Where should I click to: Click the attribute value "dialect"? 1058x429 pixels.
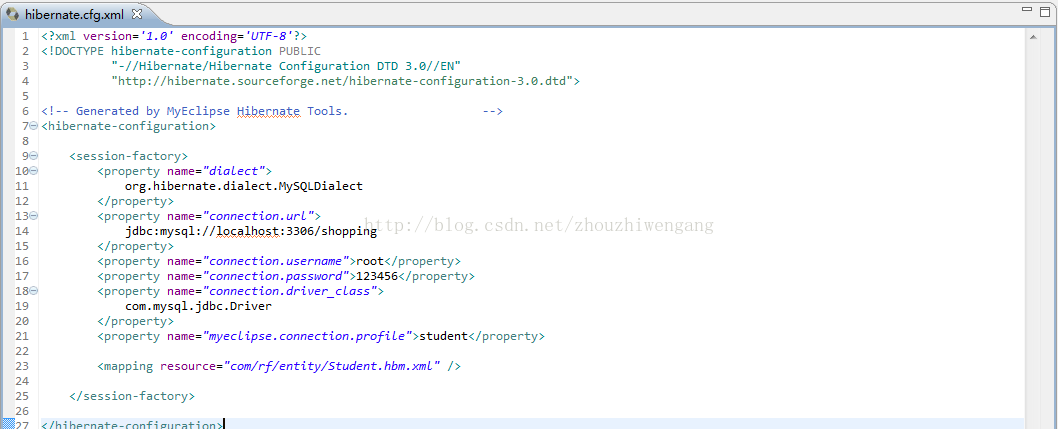click(x=233, y=171)
